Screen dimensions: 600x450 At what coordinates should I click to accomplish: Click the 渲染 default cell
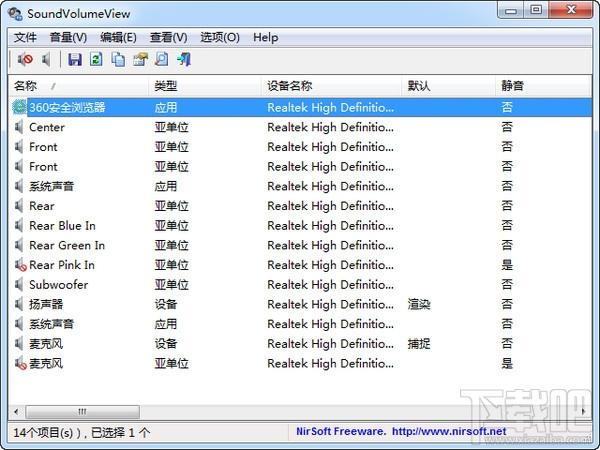[419, 304]
